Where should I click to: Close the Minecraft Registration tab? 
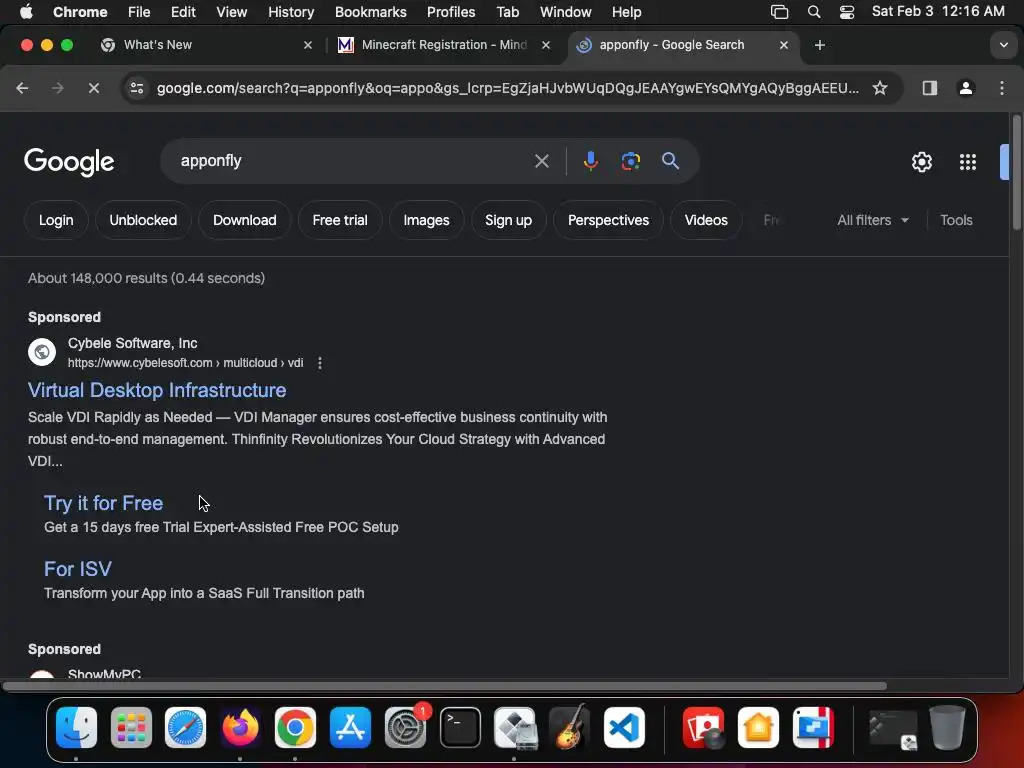coord(546,45)
